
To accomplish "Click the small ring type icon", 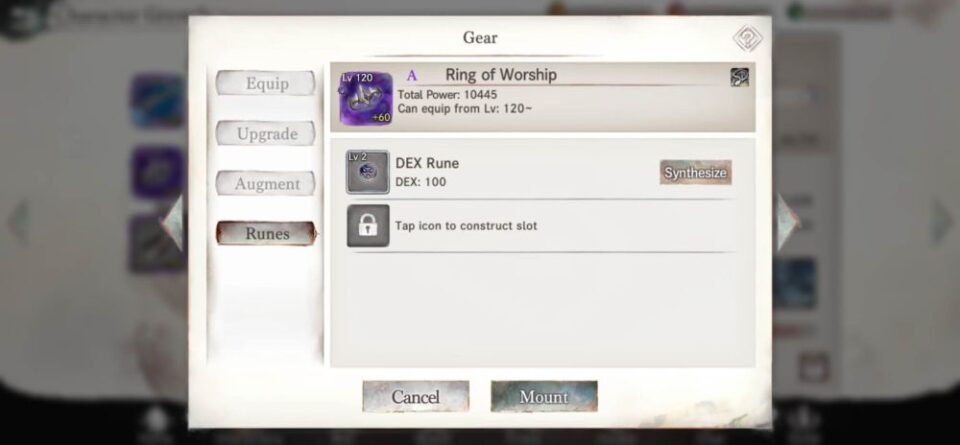I will [x=740, y=77].
